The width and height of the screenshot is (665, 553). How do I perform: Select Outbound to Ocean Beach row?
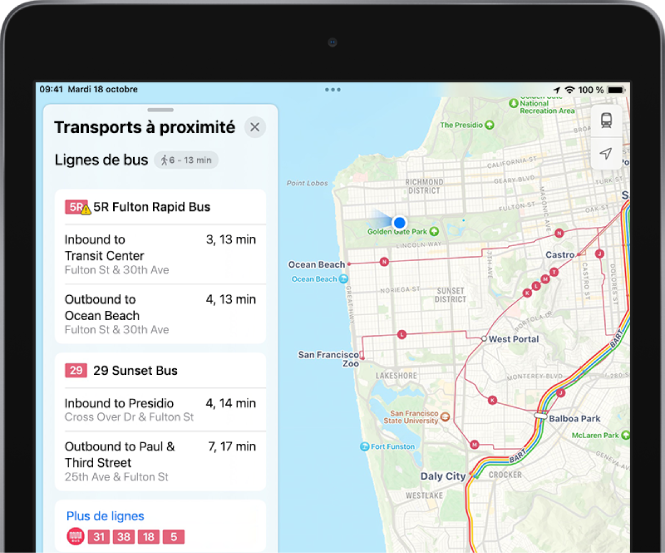coord(160,314)
